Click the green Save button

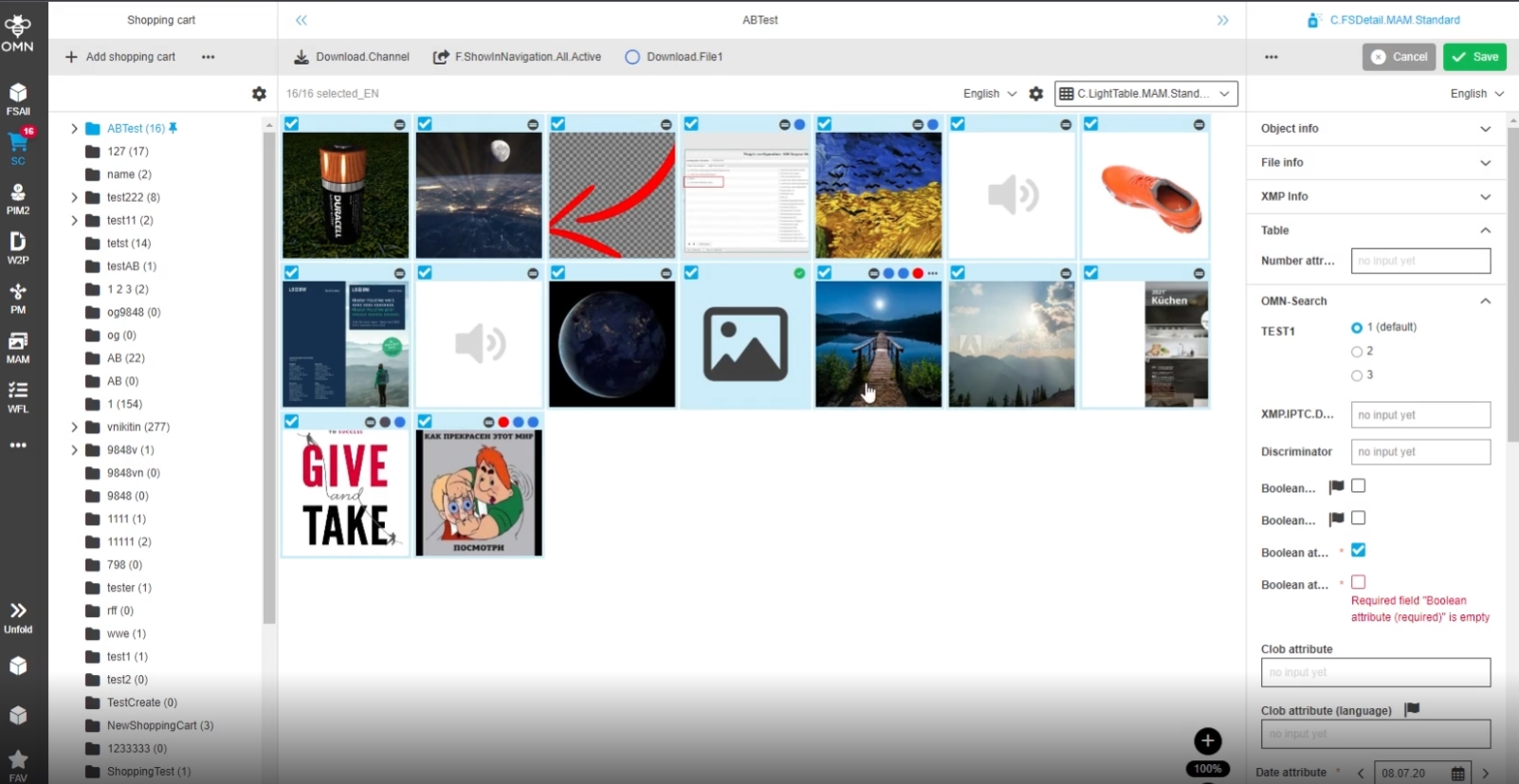[x=1474, y=57]
